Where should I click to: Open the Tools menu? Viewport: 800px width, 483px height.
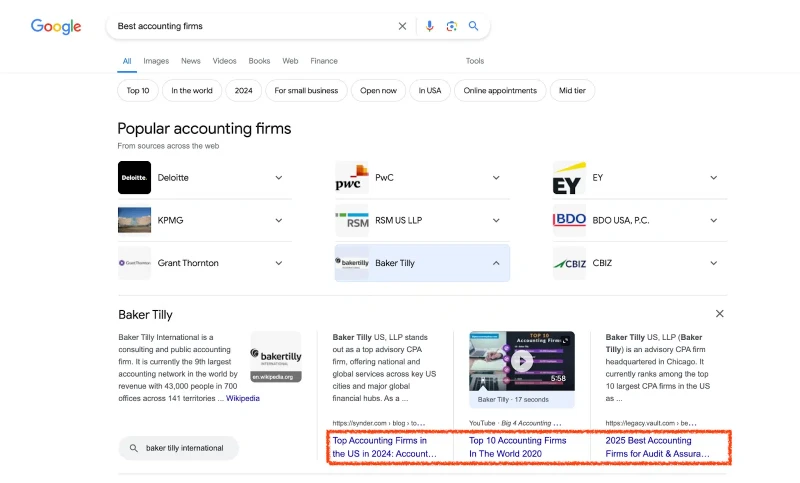pyautogui.click(x=474, y=61)
